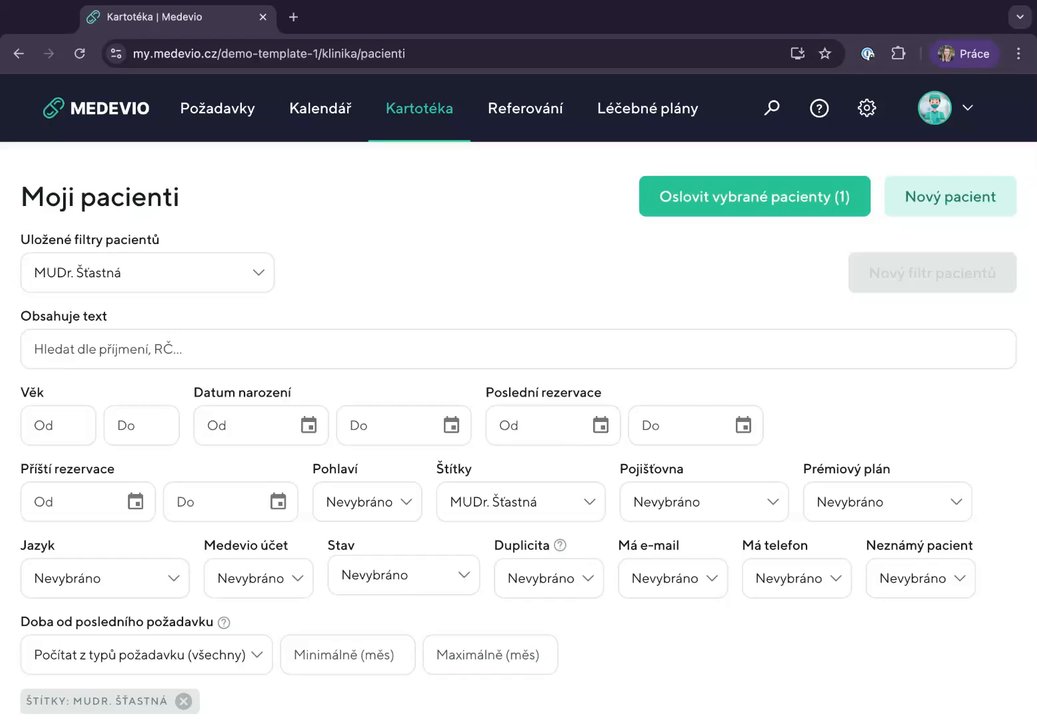Open calendar picker for Příští rezervace Od

point(136,502)
